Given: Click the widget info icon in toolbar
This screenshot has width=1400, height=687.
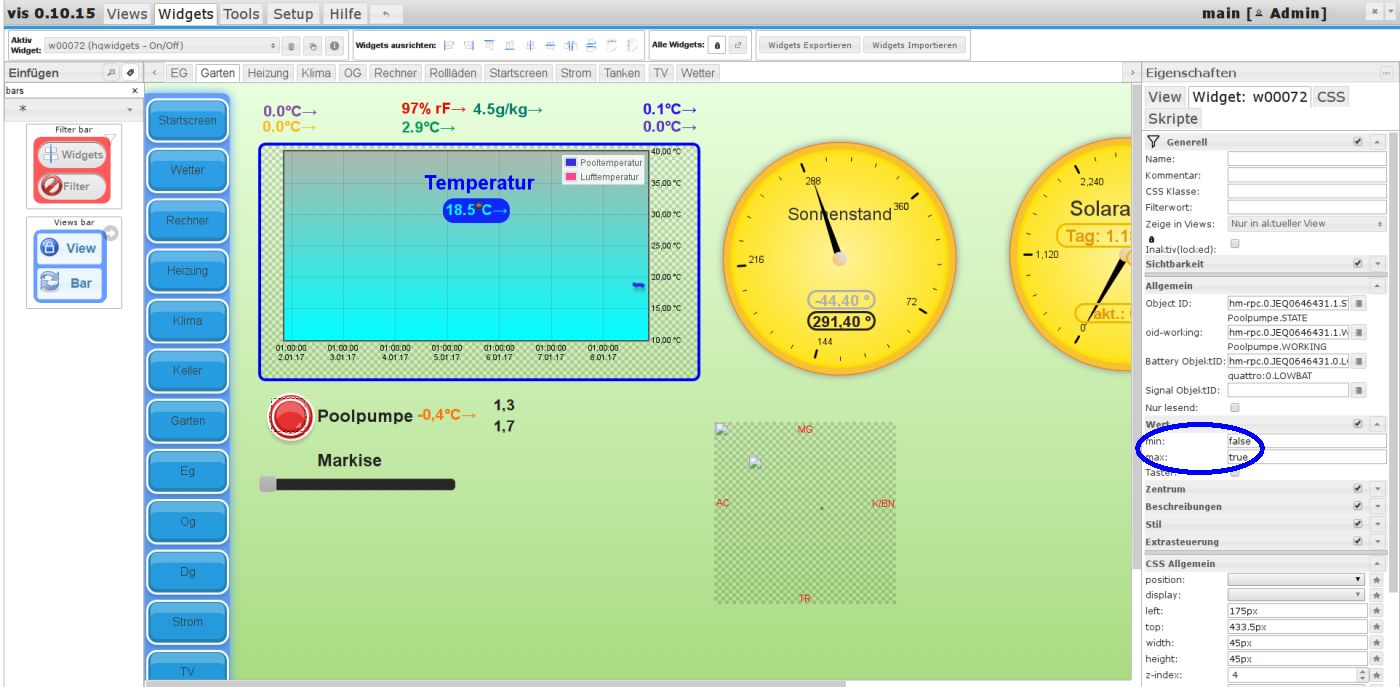Looking at the screenshot, I should click(x=333, y=46).
